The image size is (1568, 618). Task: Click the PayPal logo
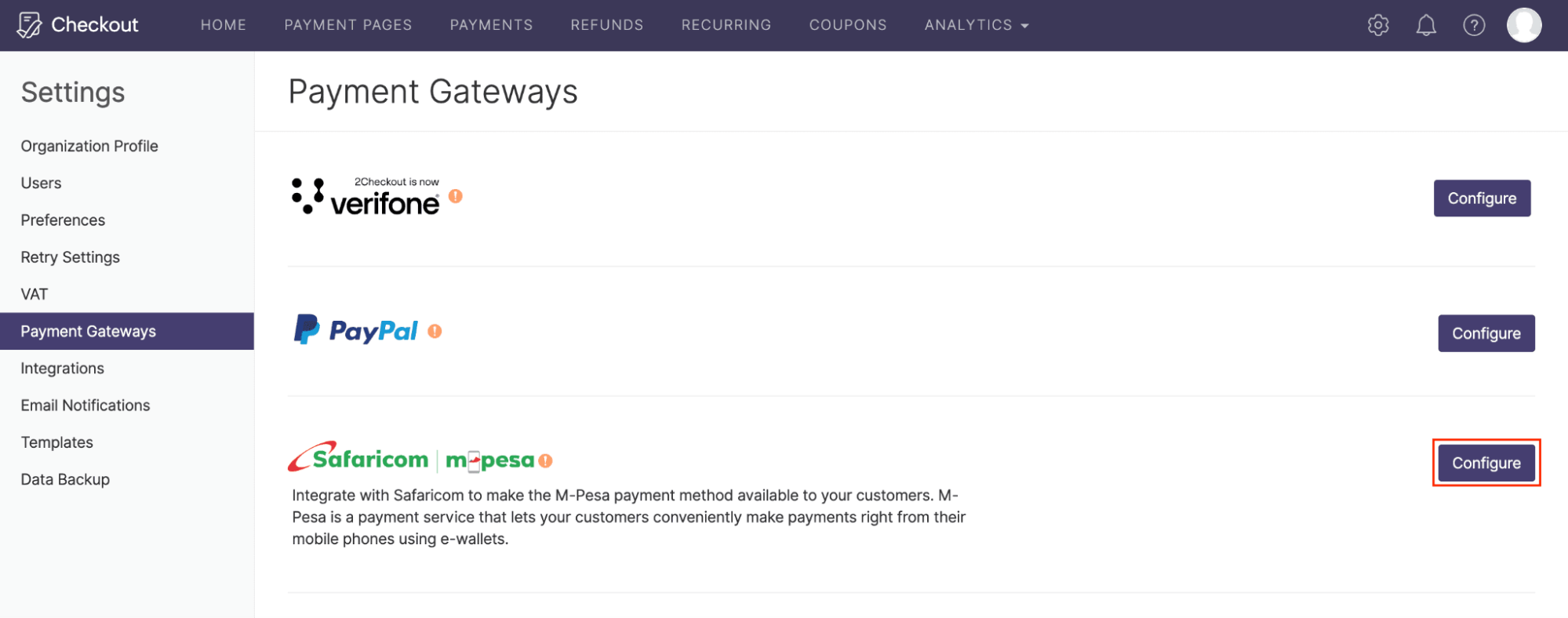pos(355,330)
